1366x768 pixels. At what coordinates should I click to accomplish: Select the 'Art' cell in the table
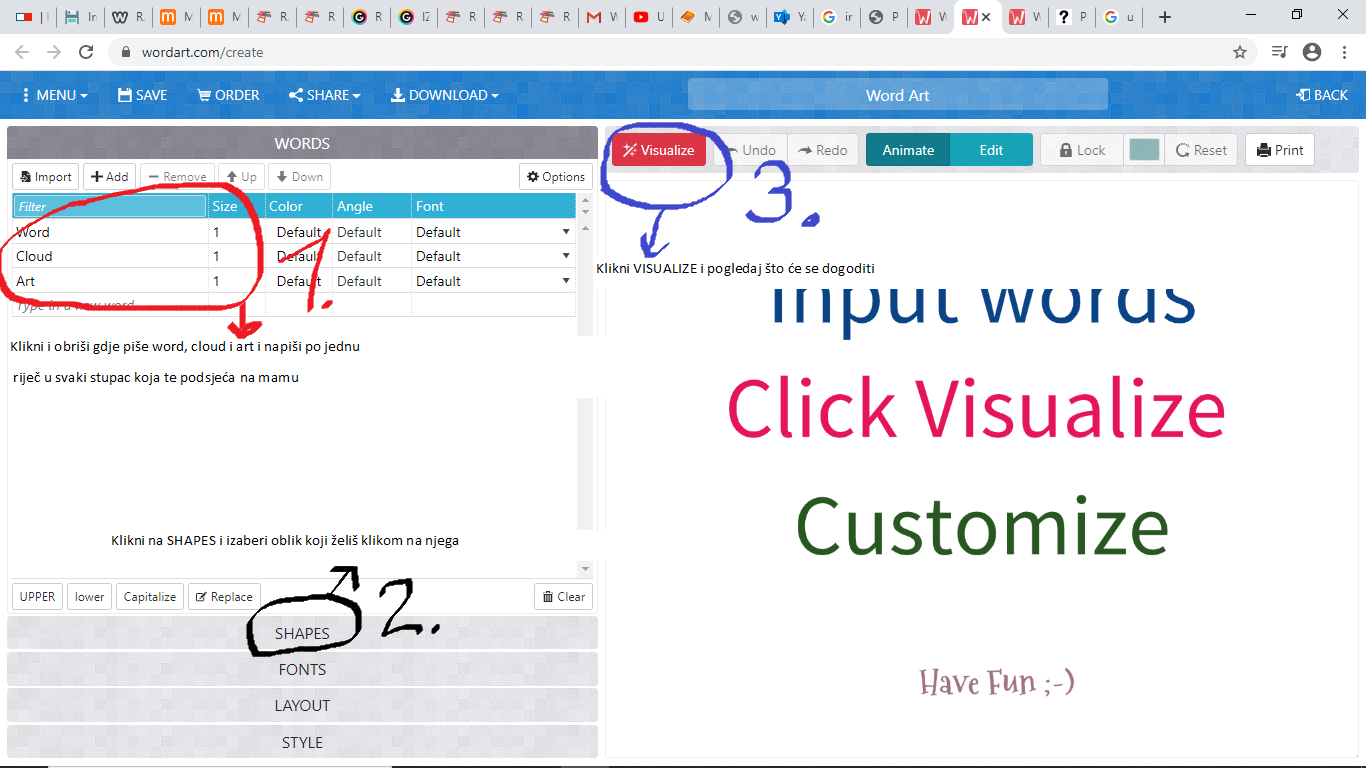110,281
